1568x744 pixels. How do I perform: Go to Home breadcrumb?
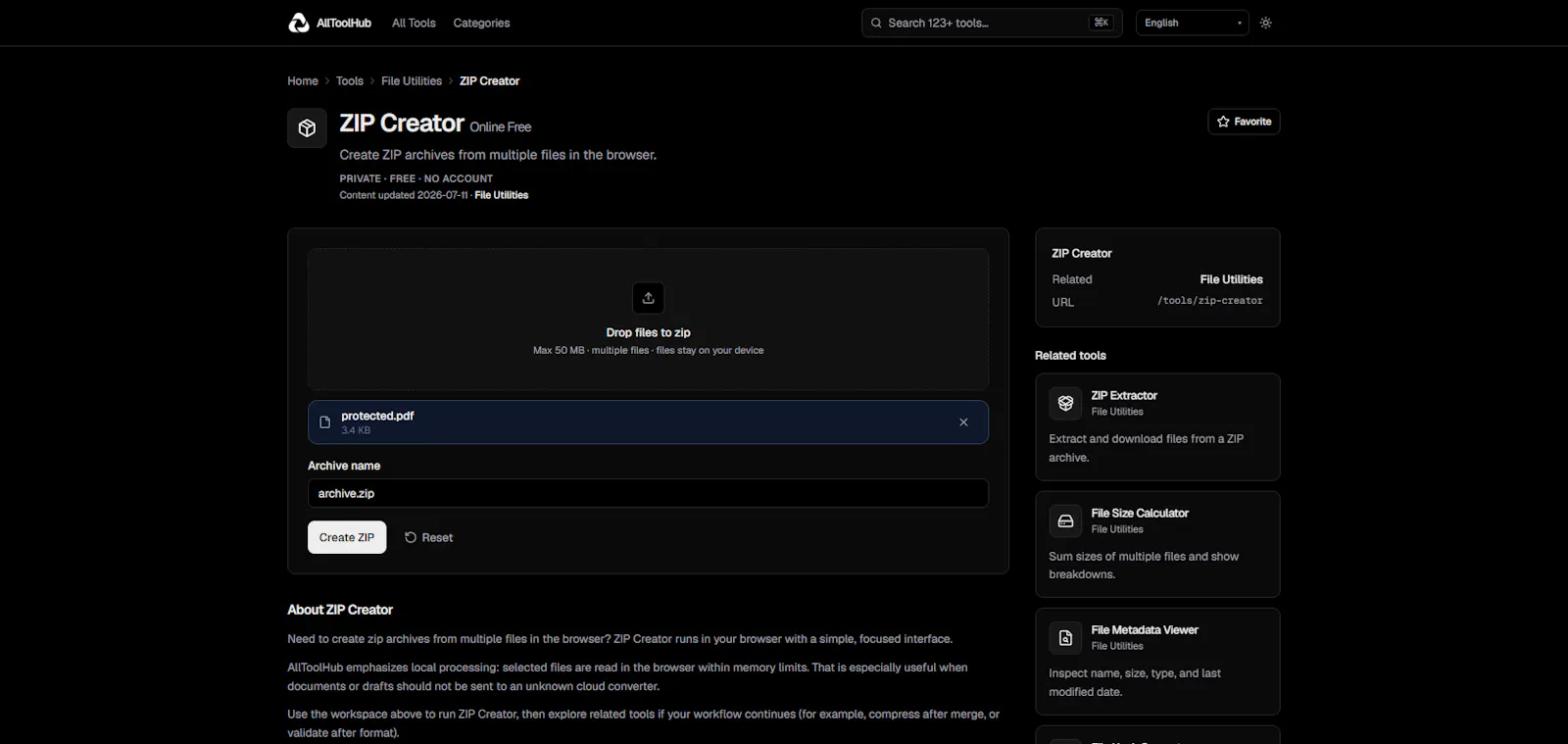[x=303, y=81]
